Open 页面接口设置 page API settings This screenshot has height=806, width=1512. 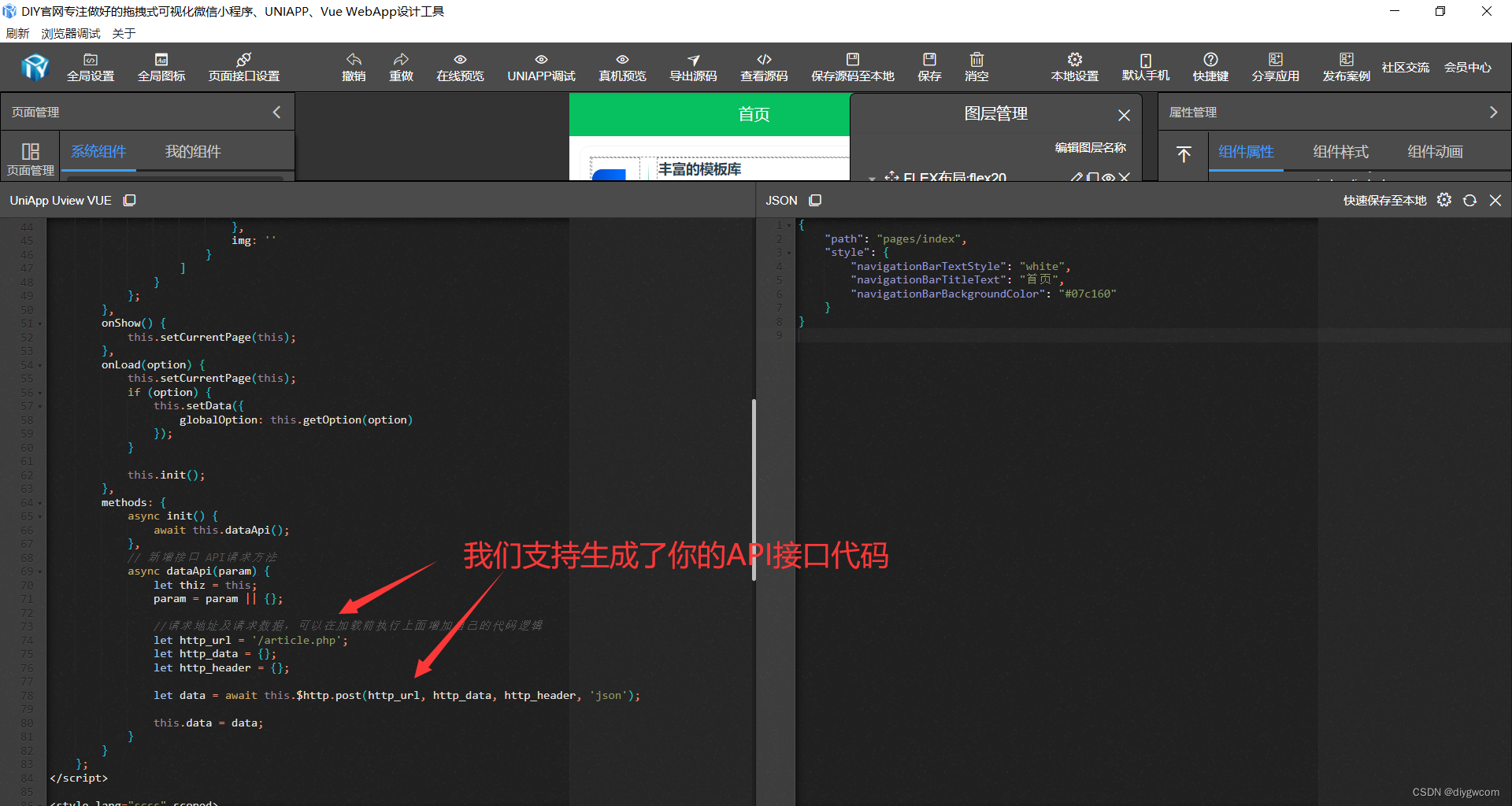point(244,67)
